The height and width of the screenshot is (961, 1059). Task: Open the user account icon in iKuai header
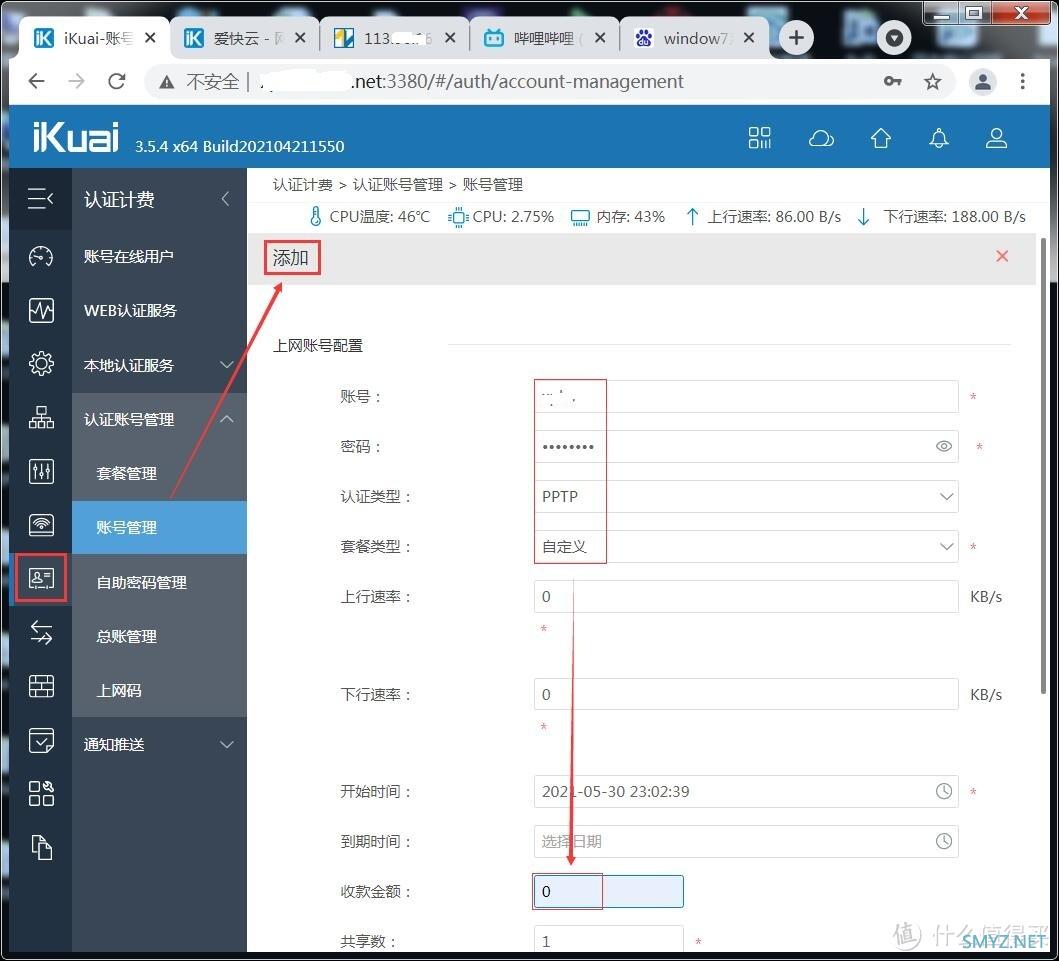tap(996, 138)
